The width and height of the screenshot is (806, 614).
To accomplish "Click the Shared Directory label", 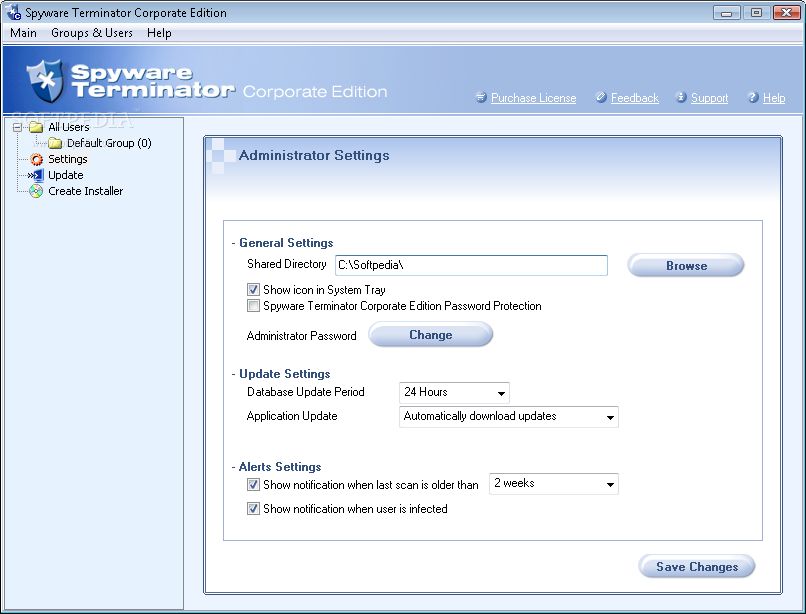I will [287, 264].
